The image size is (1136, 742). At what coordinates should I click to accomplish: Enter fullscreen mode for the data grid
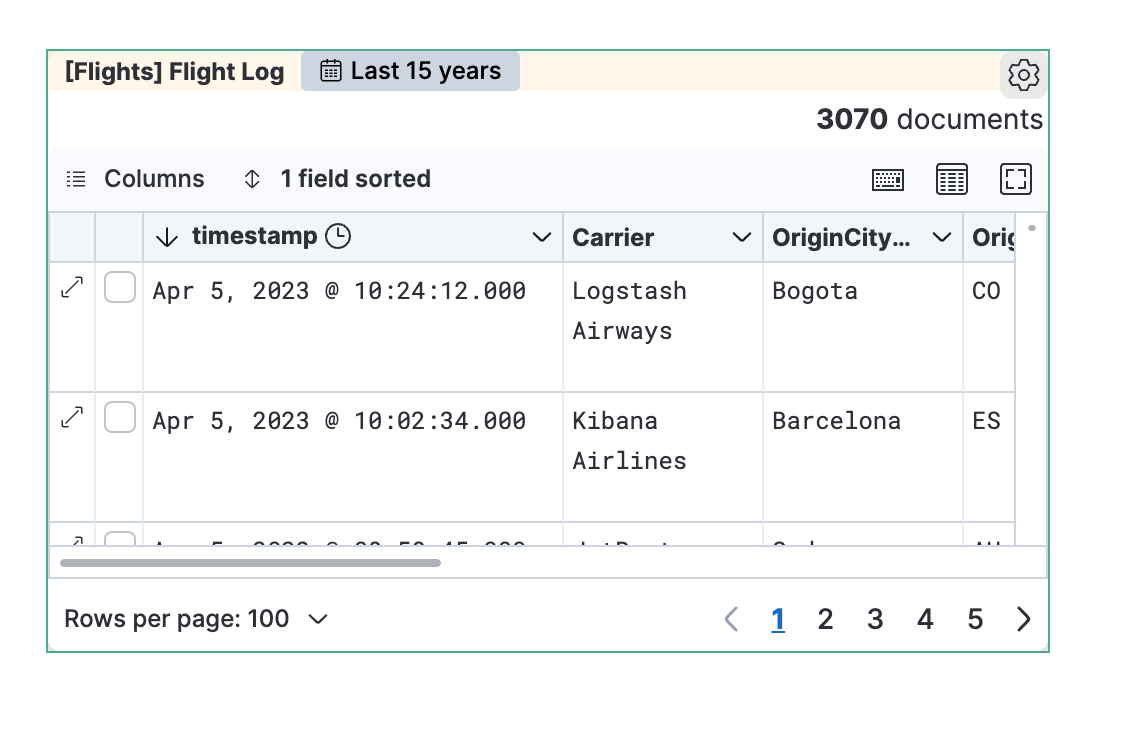[1015, 179]
